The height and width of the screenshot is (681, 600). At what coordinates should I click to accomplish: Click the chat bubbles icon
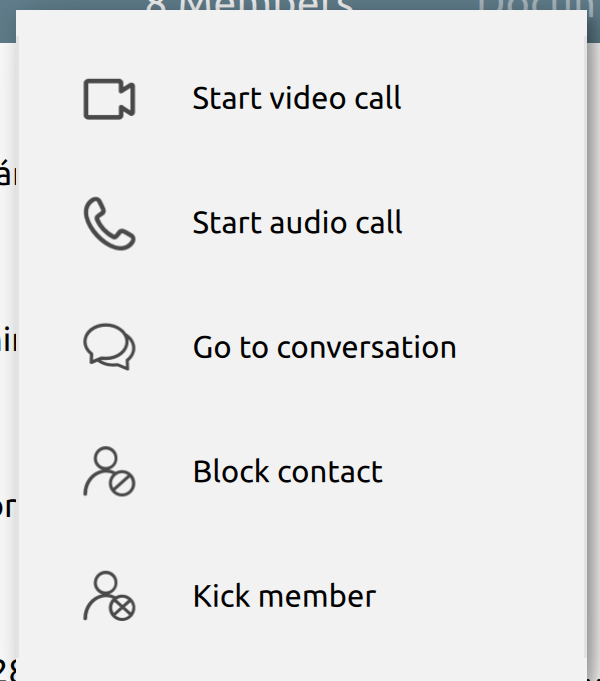coord(109,347)
